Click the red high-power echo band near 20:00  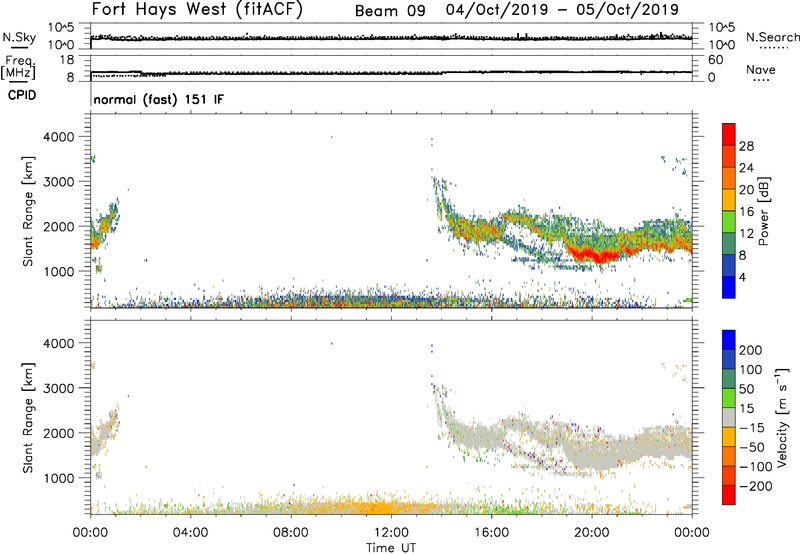(x=596, y=254)
